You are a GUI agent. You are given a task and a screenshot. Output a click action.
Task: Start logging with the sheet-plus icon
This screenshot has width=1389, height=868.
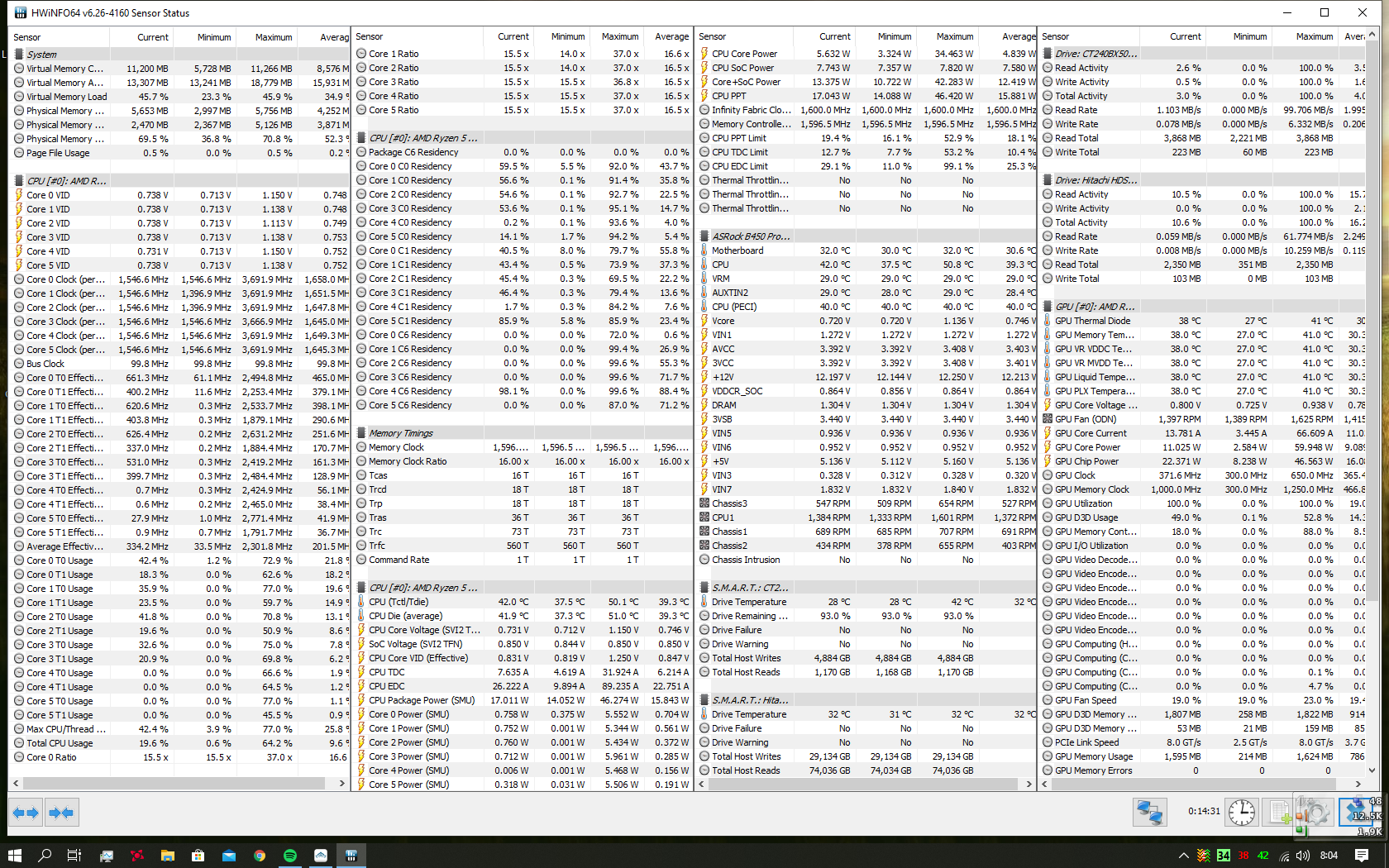[x=1280, y=813]
